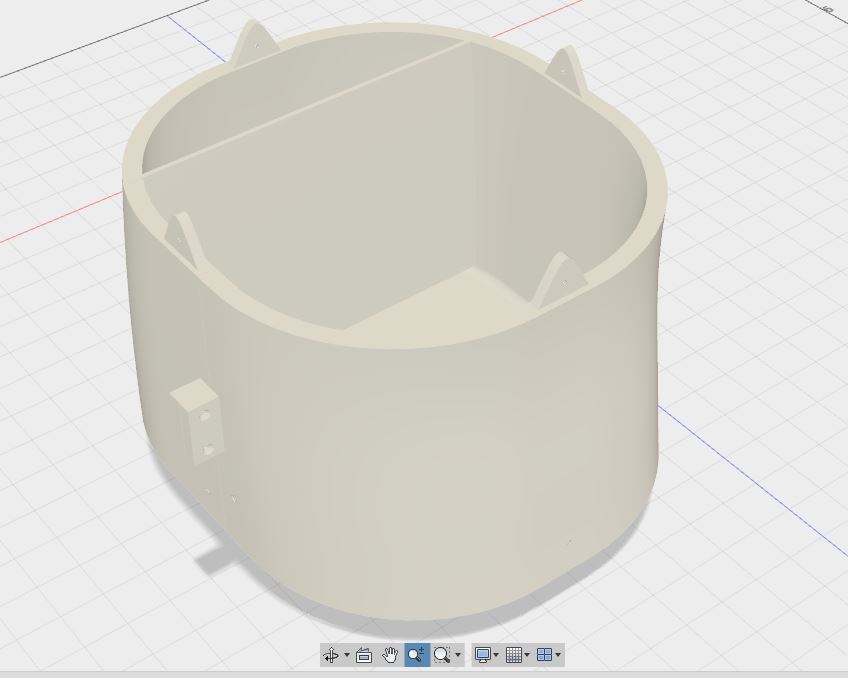Open the Viewports layout icon
The image size is (848, 678).
click(545, 655)
